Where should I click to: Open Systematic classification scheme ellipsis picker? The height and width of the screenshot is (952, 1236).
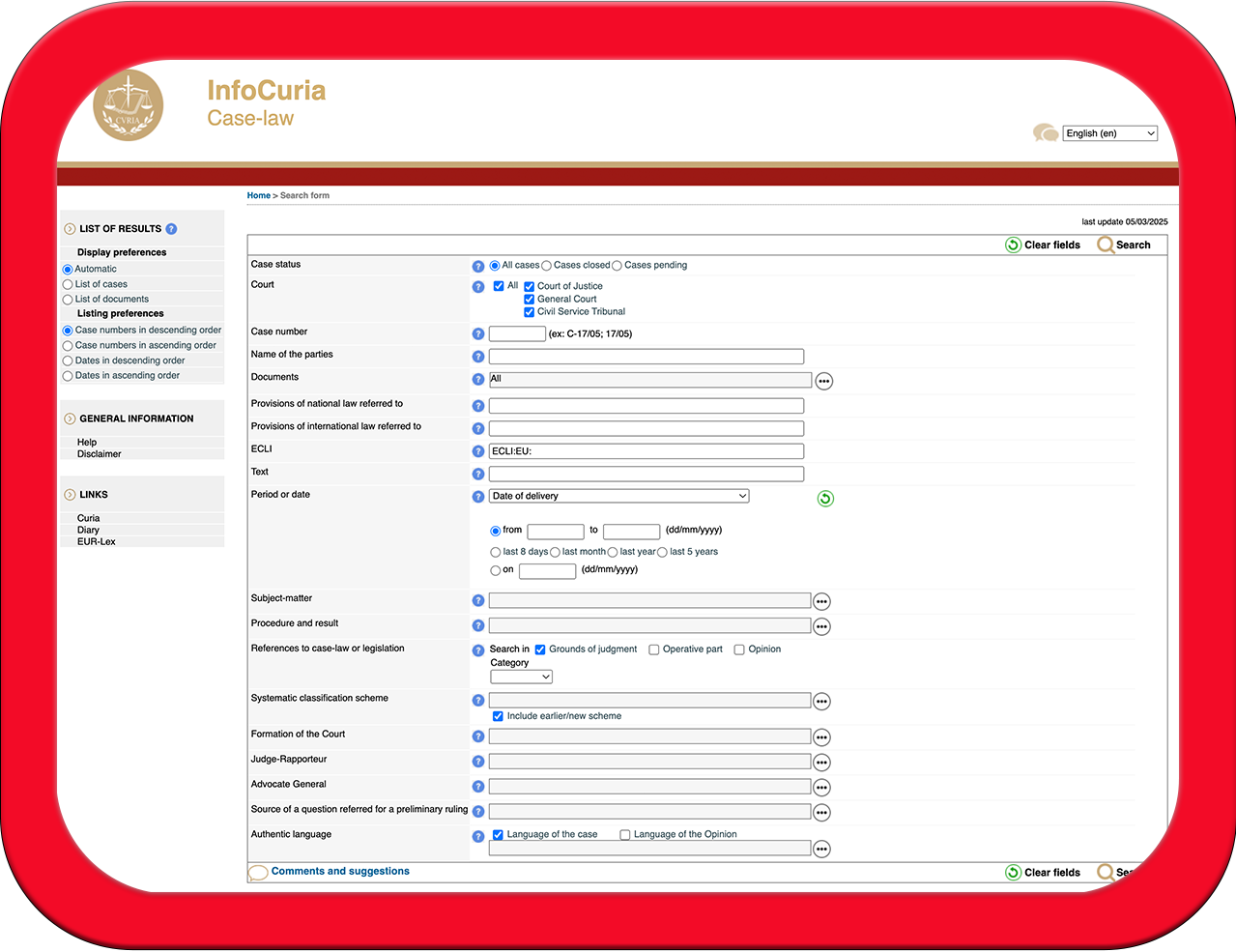(x=821, y=701)
